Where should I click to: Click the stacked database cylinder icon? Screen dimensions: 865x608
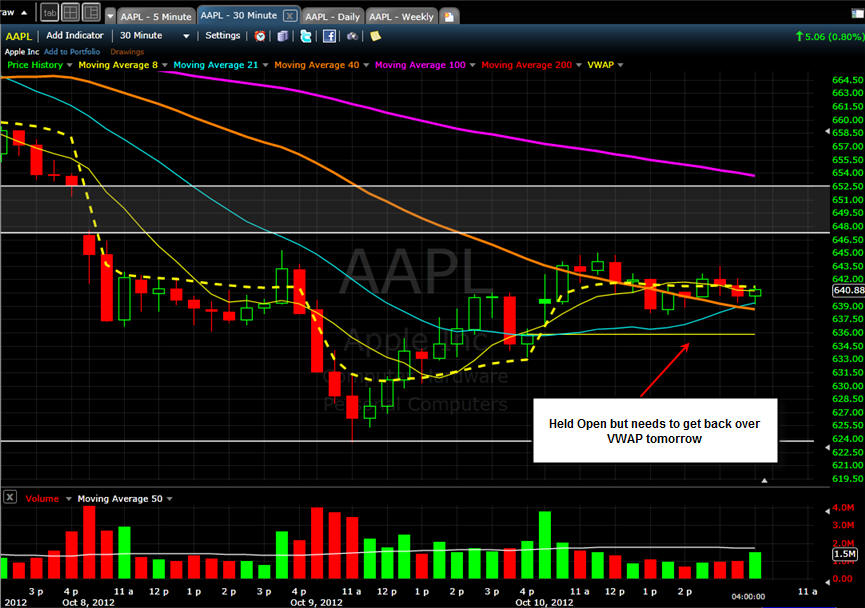[282, 36]
